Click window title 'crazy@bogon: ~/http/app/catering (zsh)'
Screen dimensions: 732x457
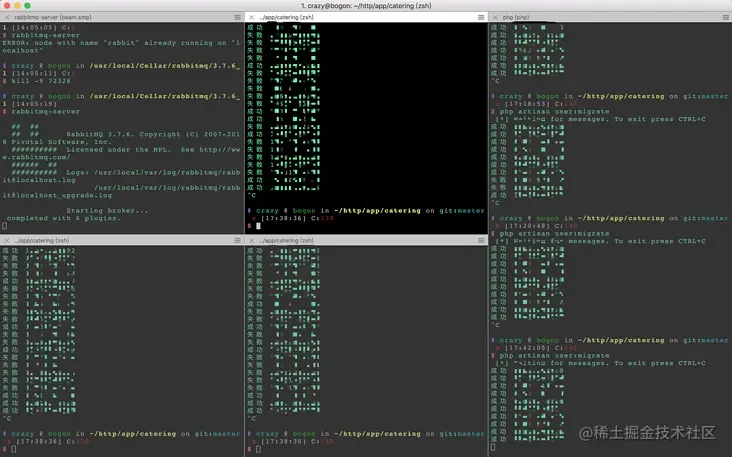366,6
